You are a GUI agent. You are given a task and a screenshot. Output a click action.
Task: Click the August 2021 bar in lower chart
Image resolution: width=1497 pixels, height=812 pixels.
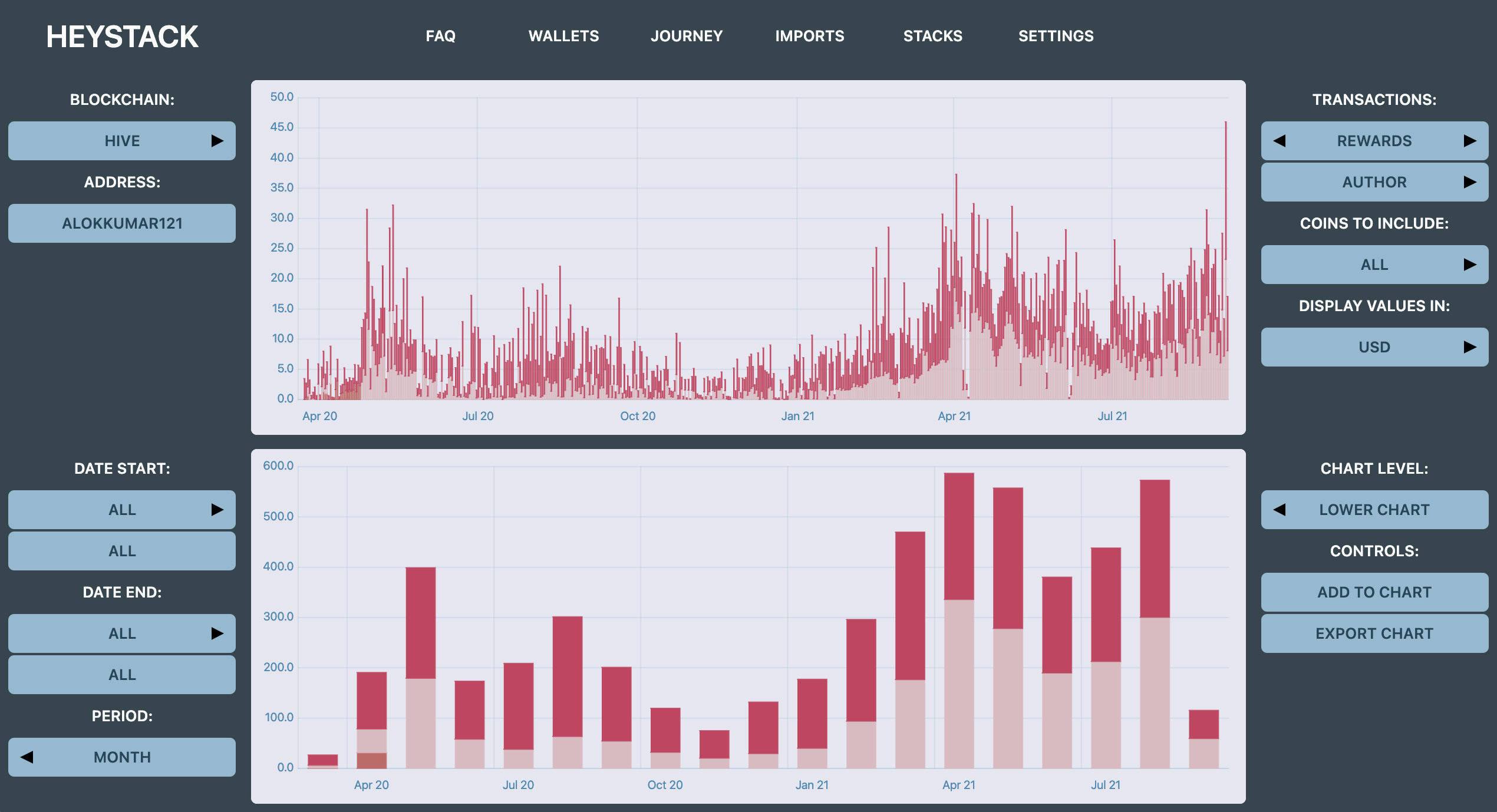[x=1155, y=624]
